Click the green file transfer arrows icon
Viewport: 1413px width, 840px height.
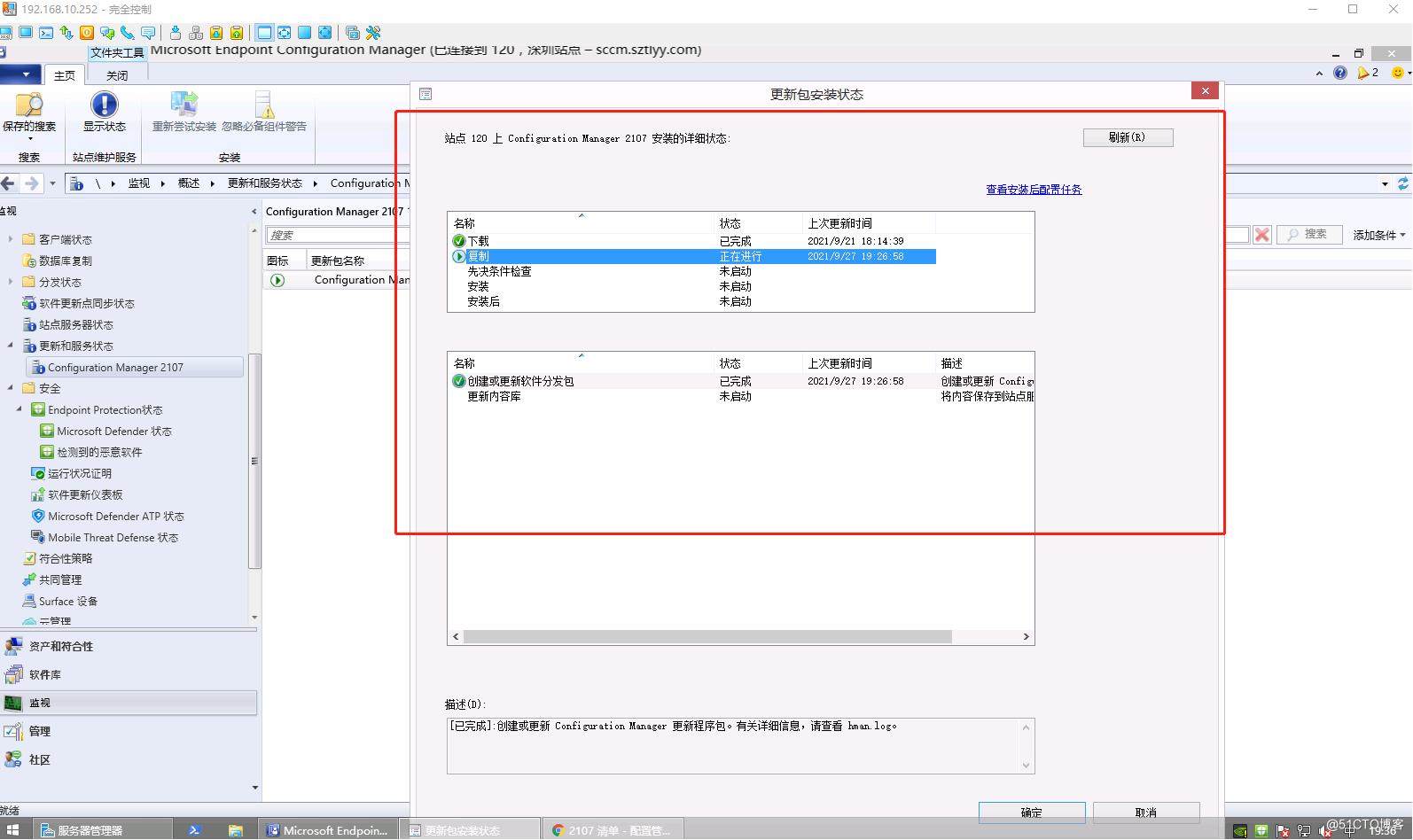point(66,33)
